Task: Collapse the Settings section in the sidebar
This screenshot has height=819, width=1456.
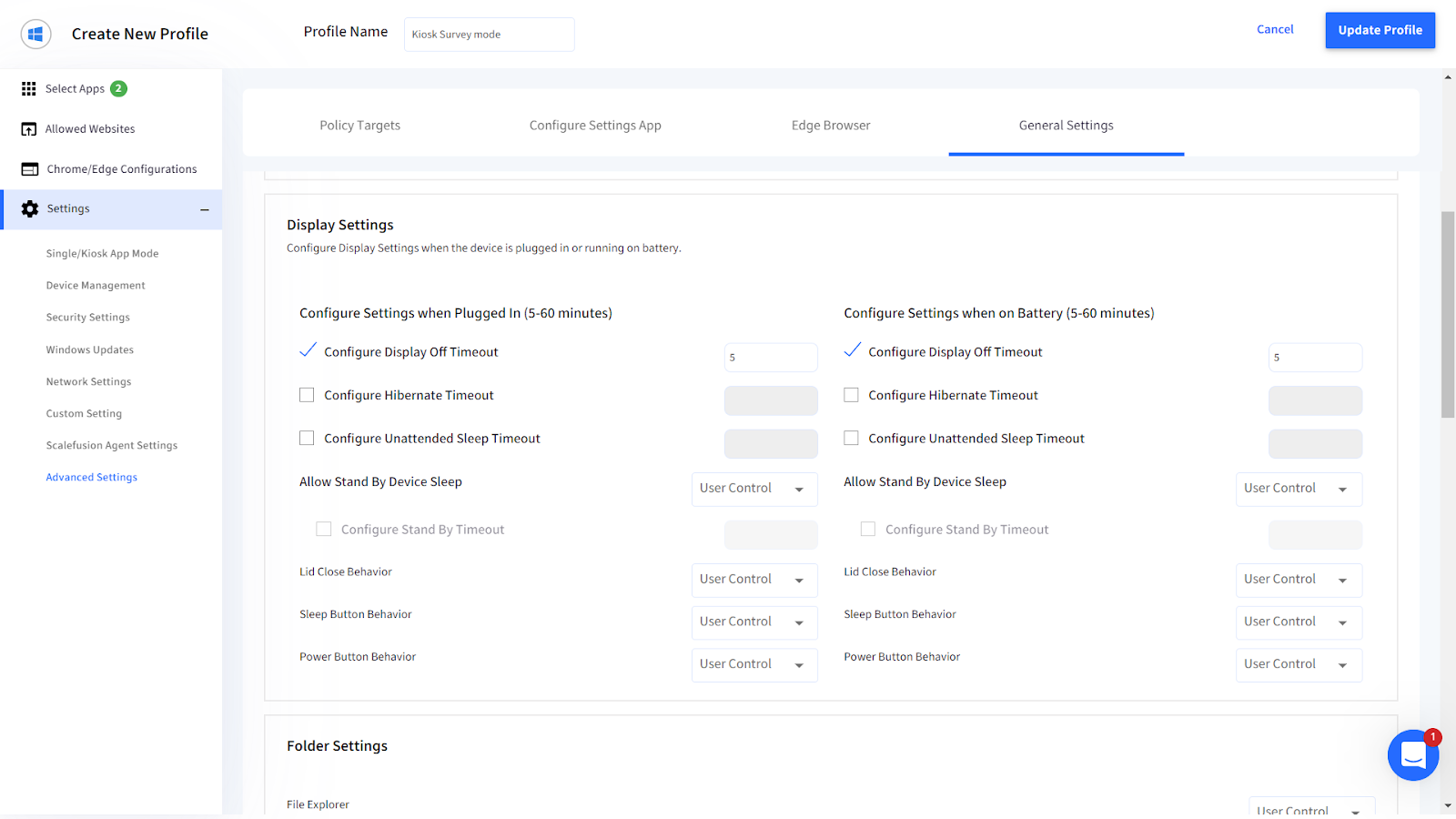Action: pos(205,208)
